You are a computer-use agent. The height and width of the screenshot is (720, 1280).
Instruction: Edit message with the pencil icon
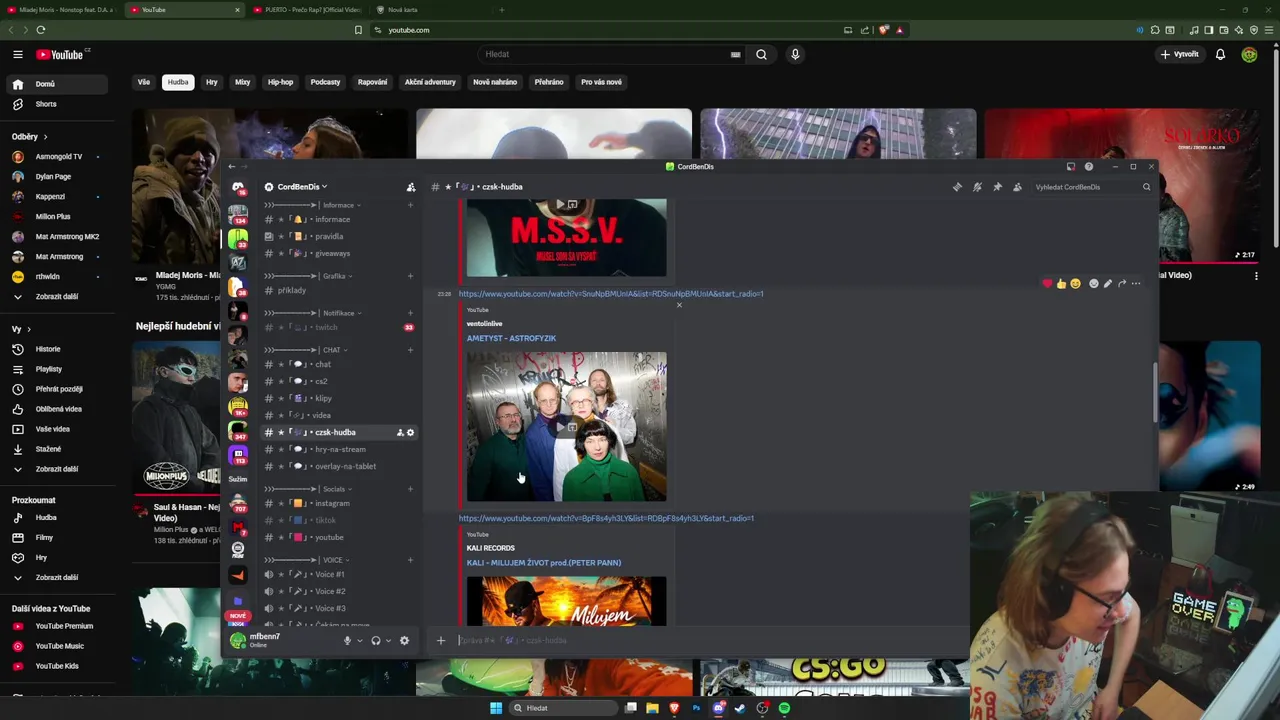point(1107,284)
